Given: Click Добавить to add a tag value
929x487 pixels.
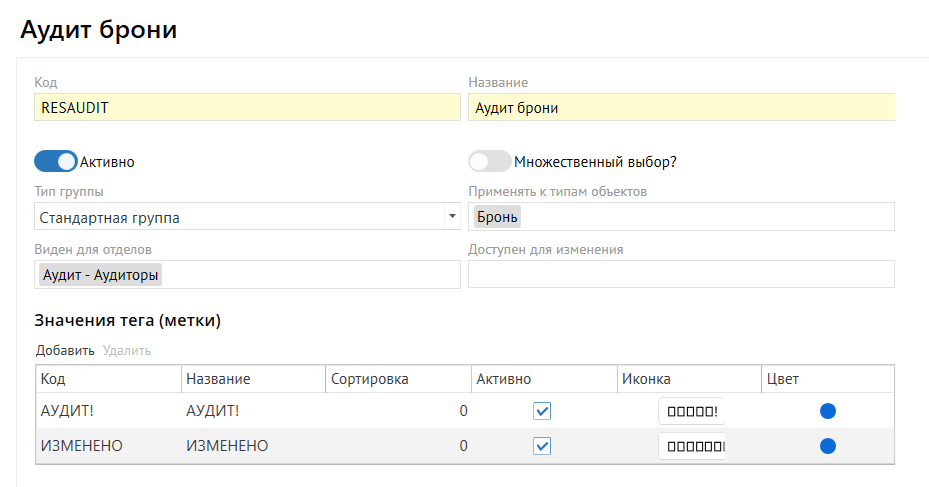Looking at the screenshot, I should [65, 350].
